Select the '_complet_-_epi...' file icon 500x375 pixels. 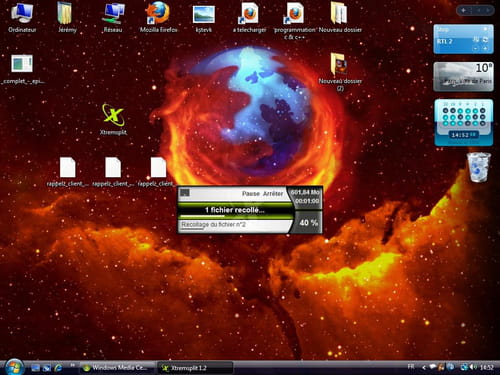pos(22,69)
